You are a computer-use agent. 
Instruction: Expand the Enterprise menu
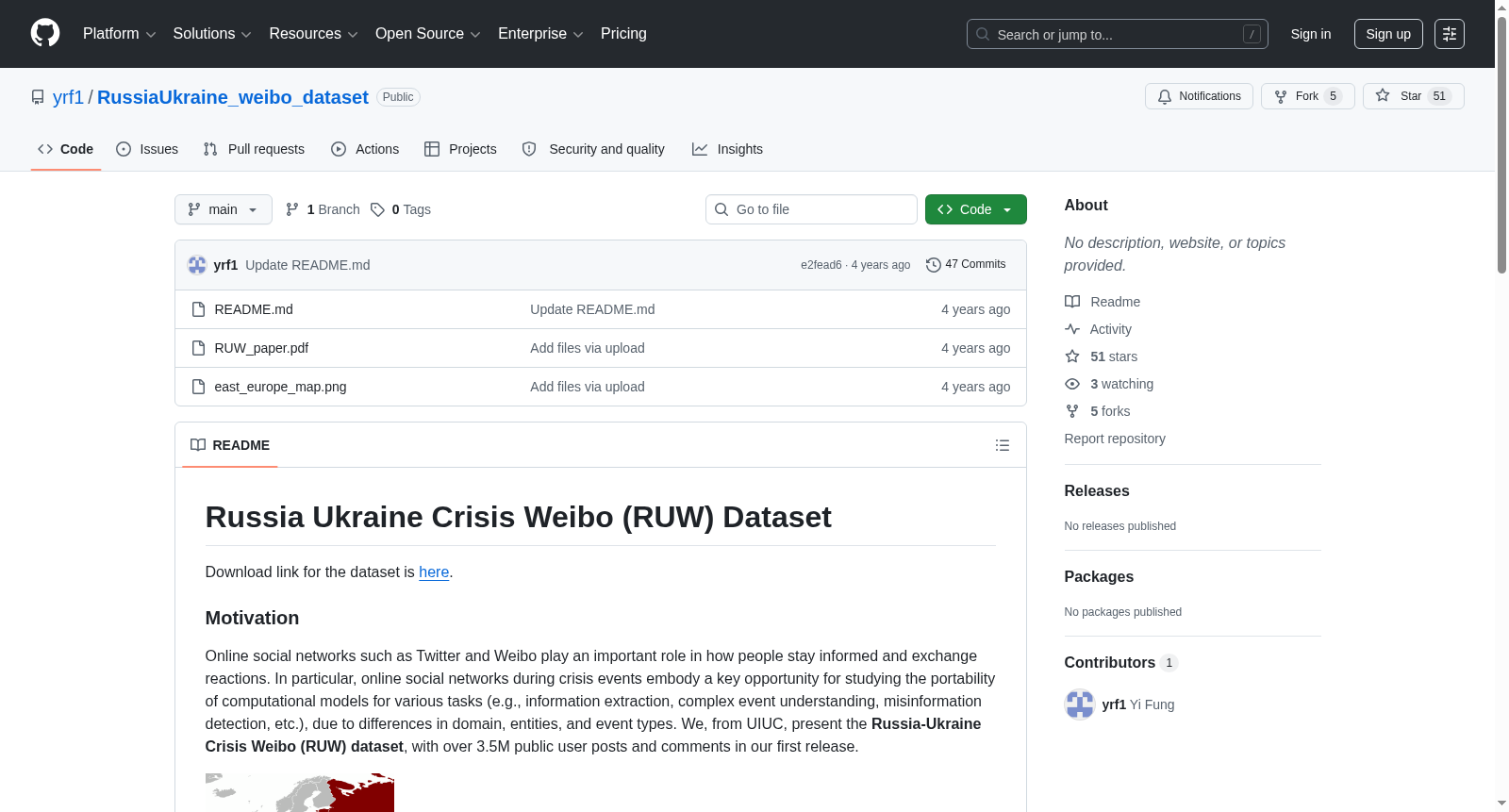540,34
